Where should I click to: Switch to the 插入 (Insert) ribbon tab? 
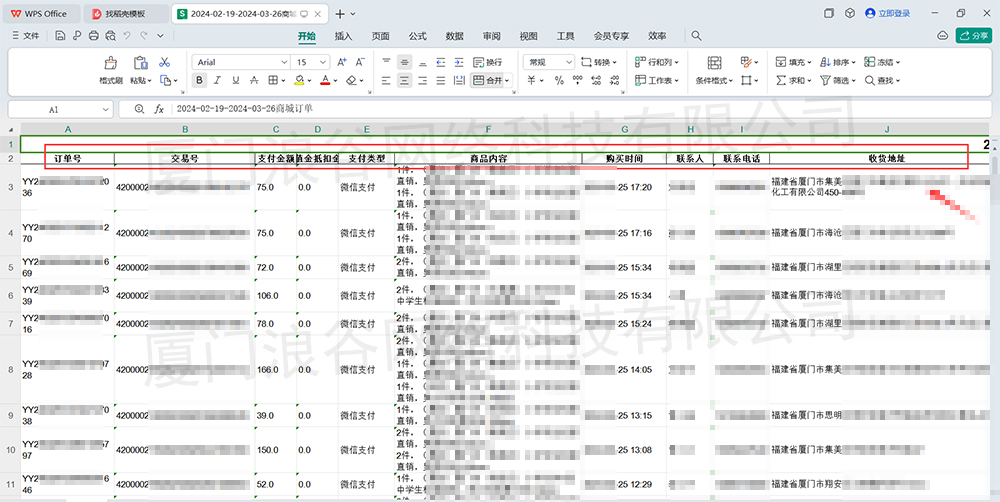coord(344,36)
